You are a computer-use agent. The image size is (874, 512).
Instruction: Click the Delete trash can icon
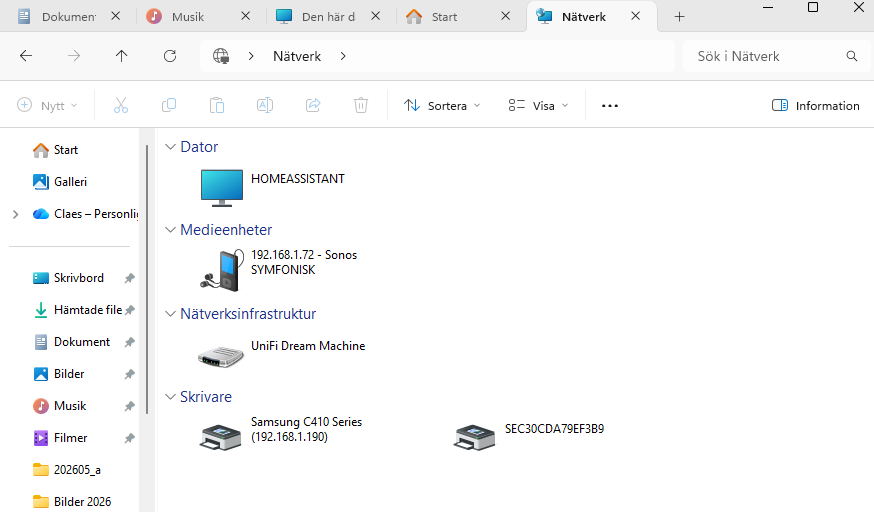[x=361, y=105]
